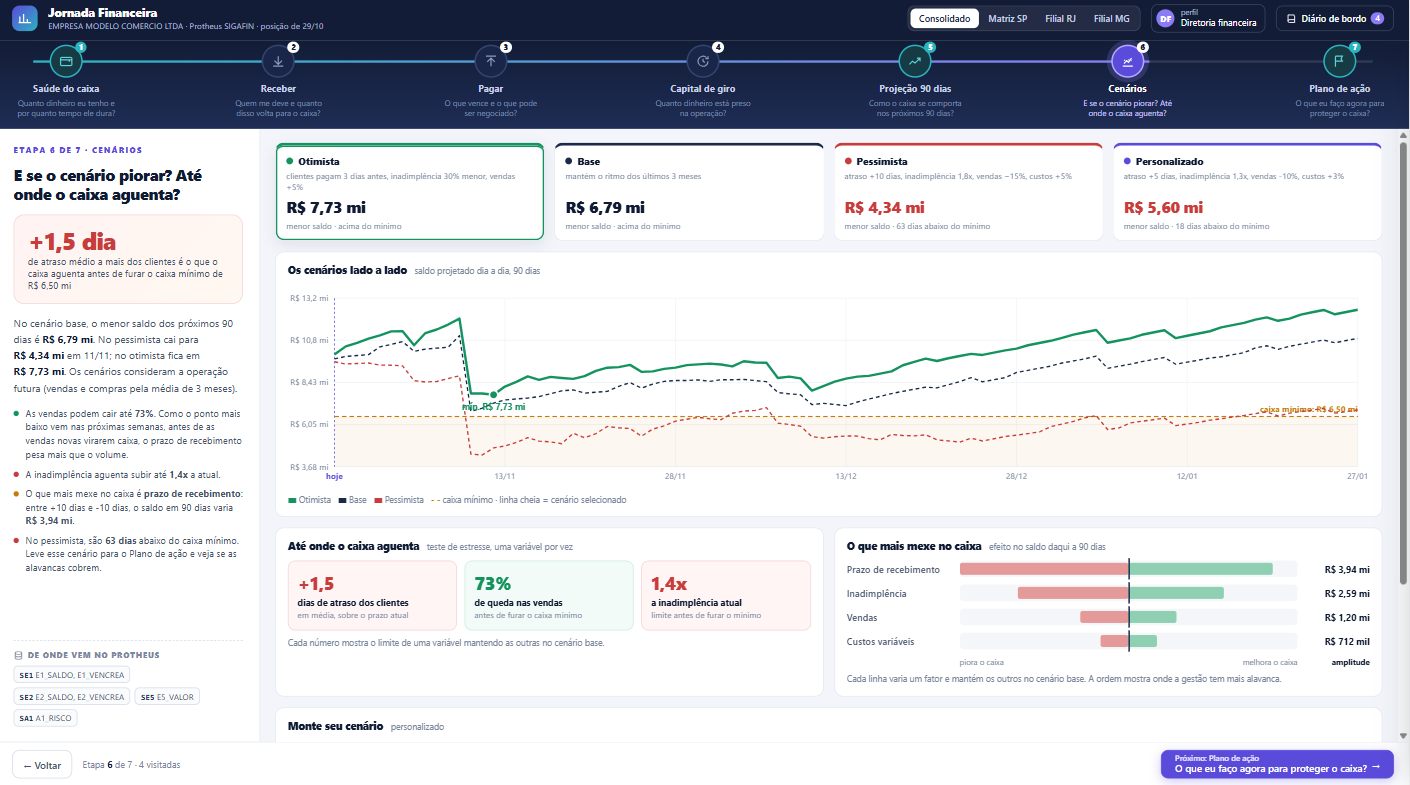Switch to the Consolidado view
This screenshot has height=785, width=1410.
[x=945, y=18]
